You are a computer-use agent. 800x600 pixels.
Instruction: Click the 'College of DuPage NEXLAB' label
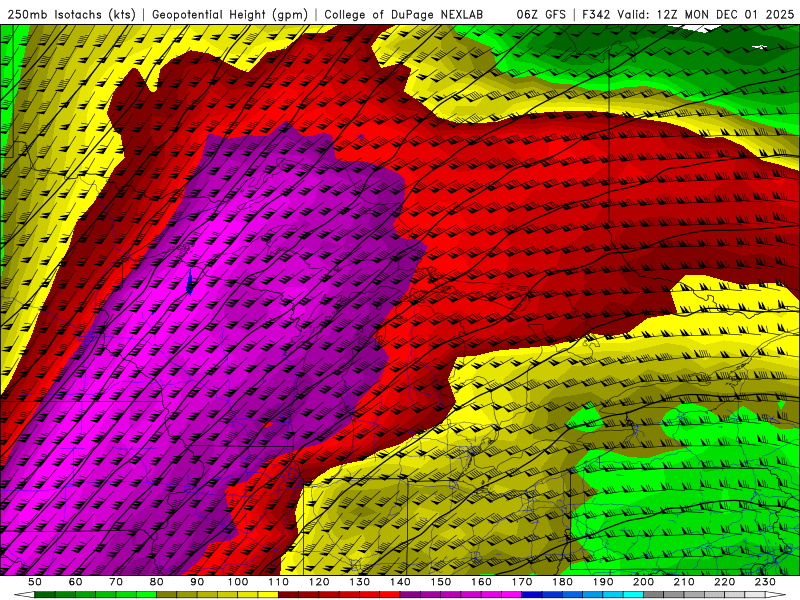click(404, 15)
